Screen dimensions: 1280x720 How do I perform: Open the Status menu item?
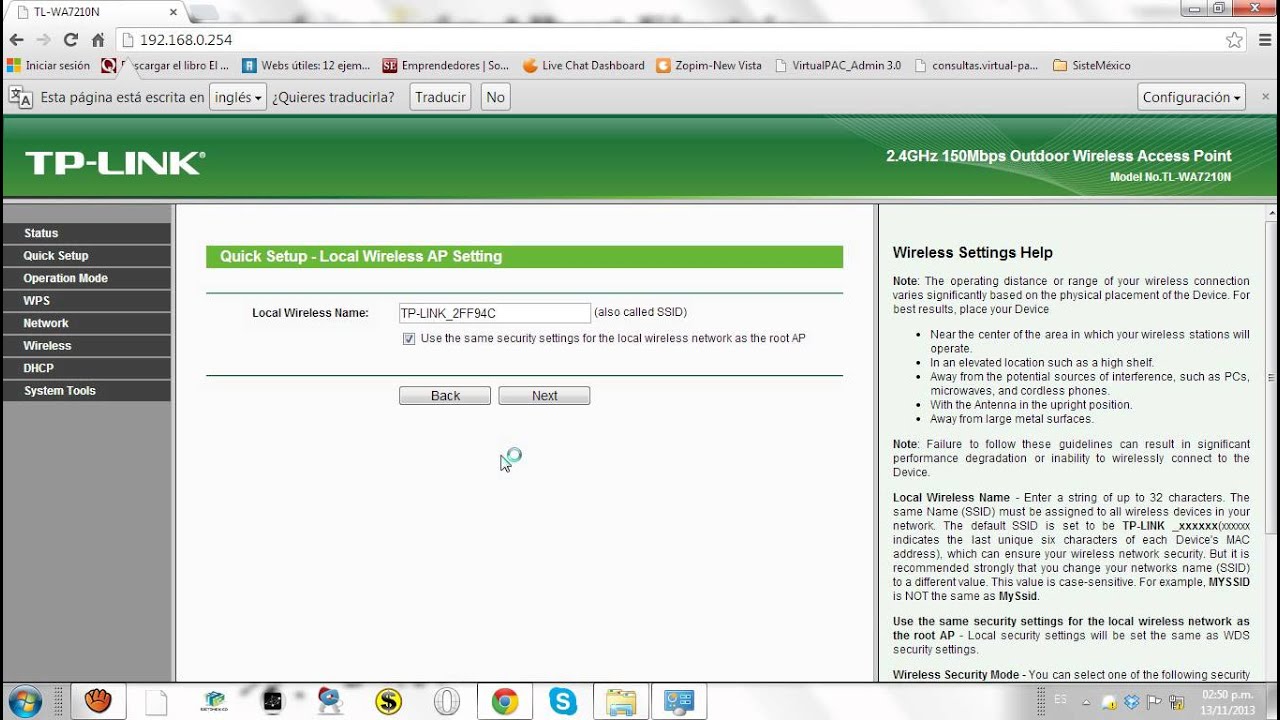(86, 233)
